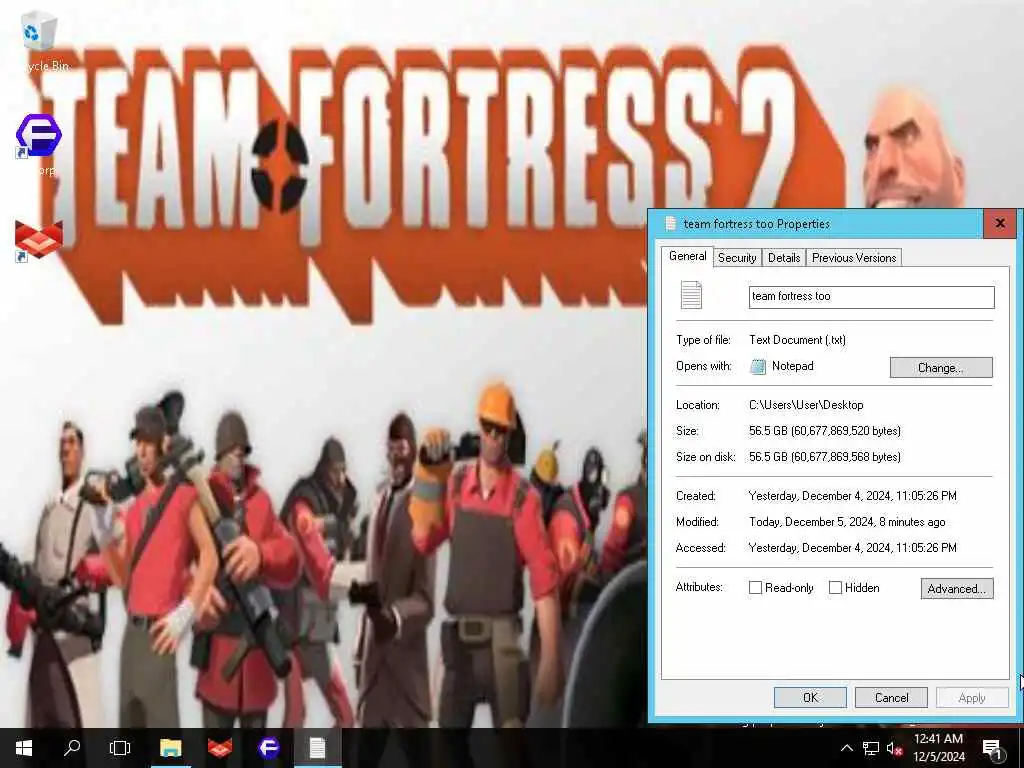The width and height of the screenshot is (1024, 768).
Task: Switch to the General tab
Action: (x=687, y=256)
